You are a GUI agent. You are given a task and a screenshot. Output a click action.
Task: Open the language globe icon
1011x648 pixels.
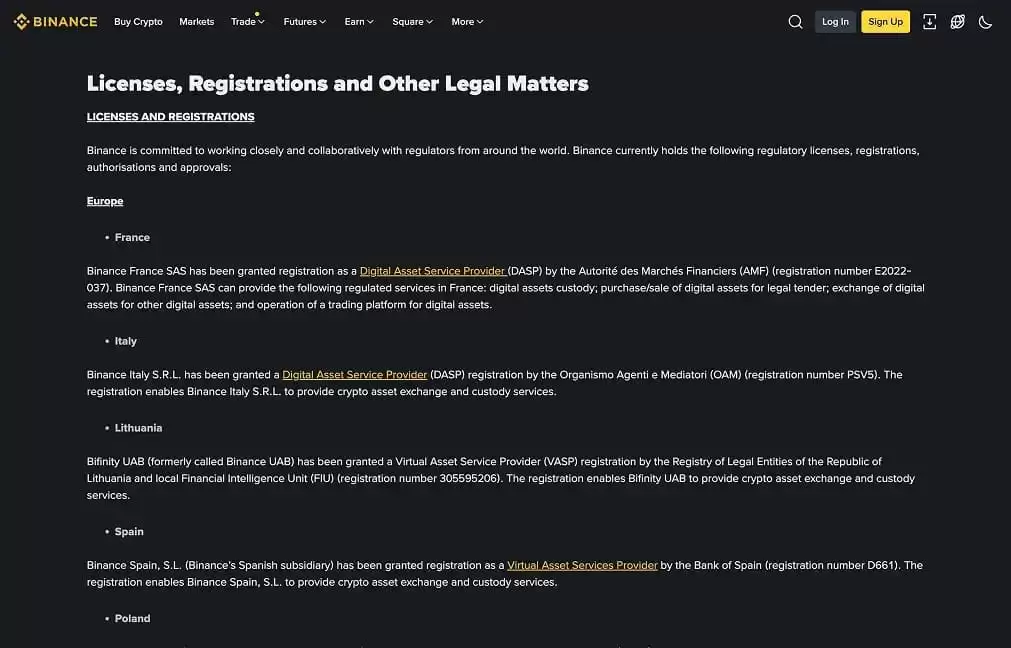coord(957,22)
